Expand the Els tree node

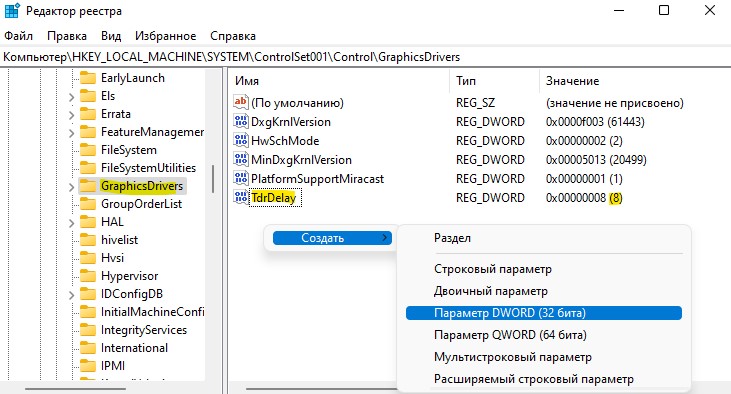pos(71,97)
